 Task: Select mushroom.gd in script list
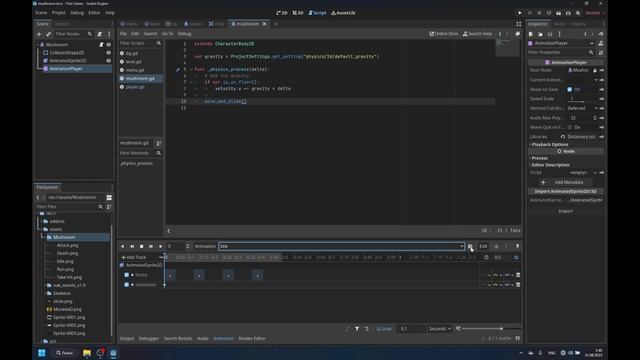click(x=140, y=78)
